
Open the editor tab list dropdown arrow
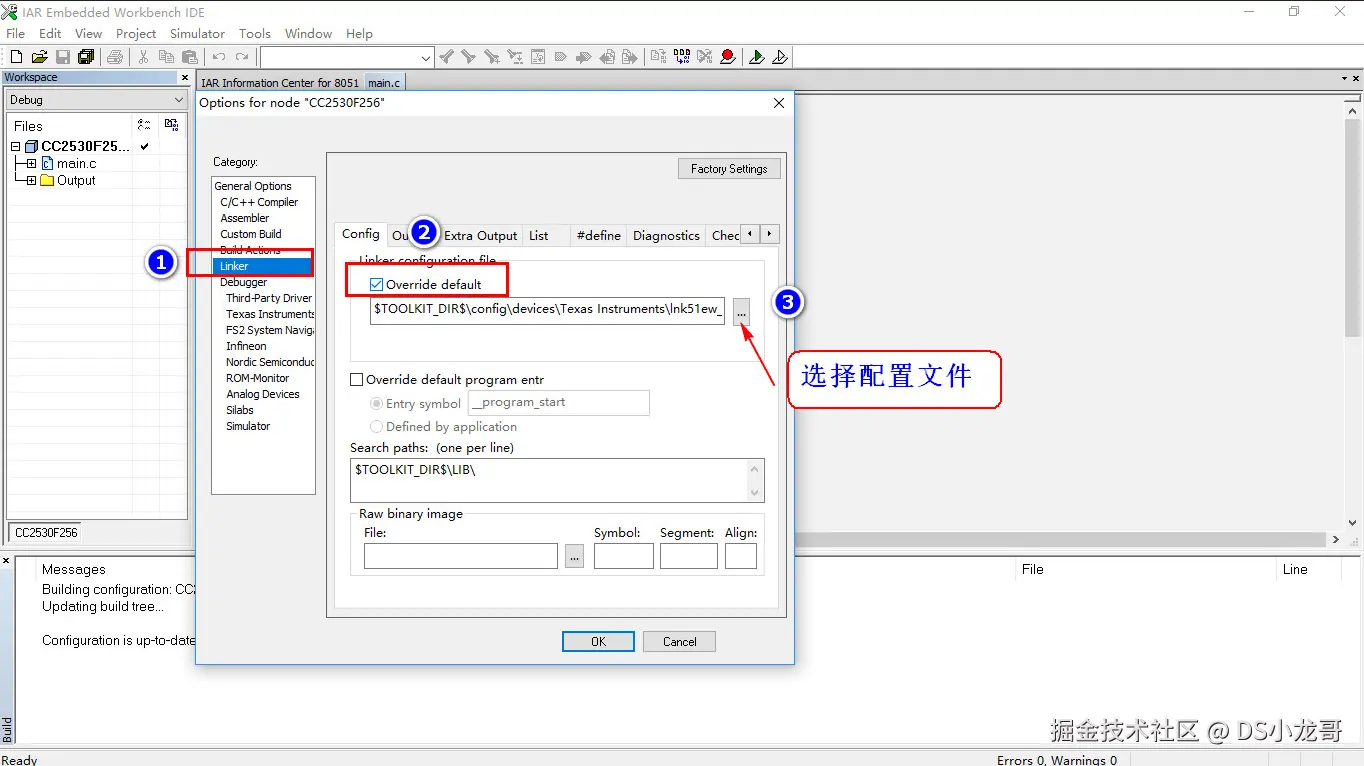[1343, 78]
